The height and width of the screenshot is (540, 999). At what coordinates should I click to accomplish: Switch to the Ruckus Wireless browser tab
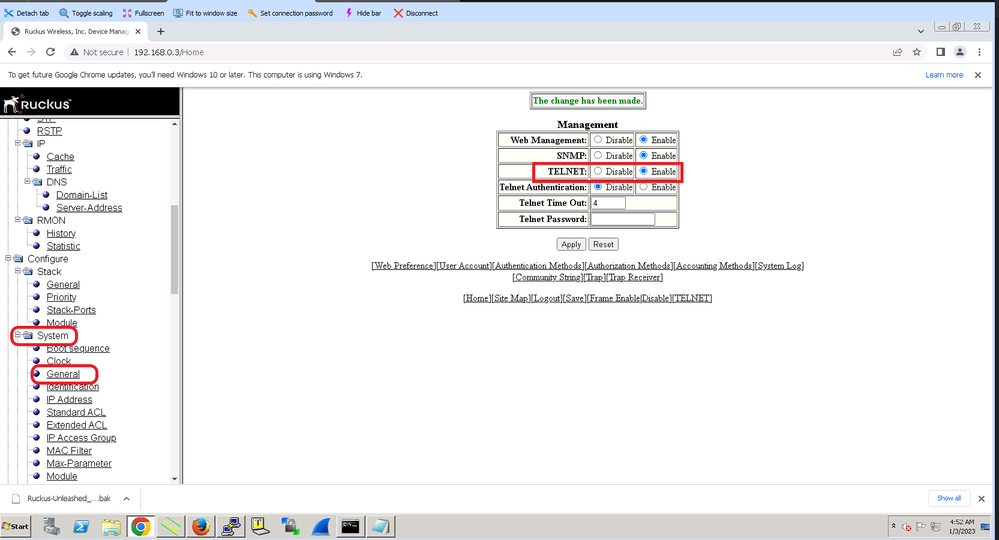[x=75, y=31]
